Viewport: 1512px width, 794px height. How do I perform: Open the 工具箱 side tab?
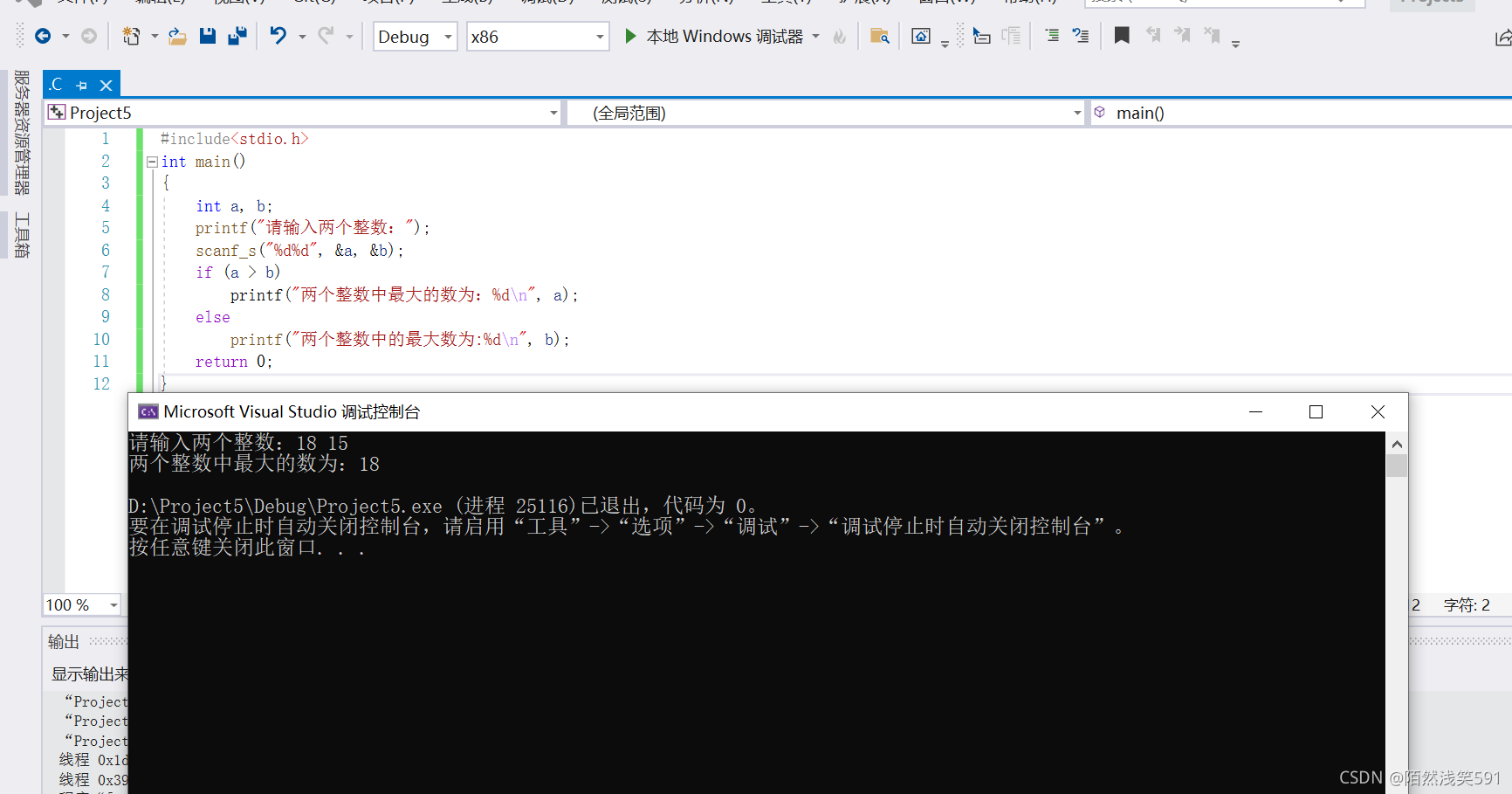point(22,235)
